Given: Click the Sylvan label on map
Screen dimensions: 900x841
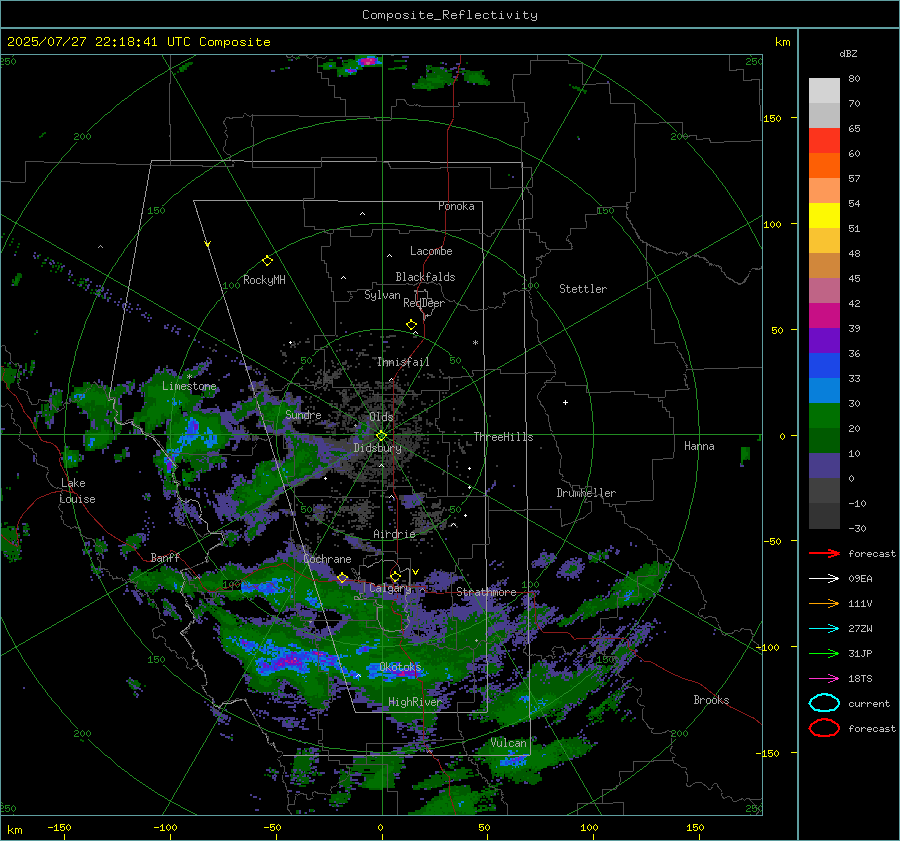Looking at the screenshot, I should [x=382, y=295].
